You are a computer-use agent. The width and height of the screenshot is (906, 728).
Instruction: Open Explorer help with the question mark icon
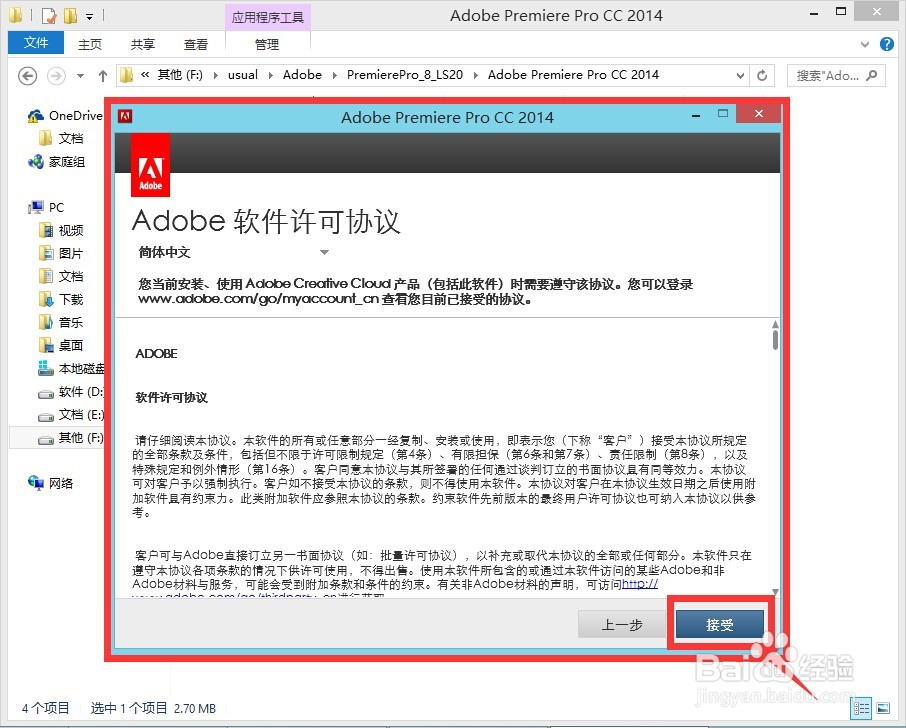(x=889, y=43)
